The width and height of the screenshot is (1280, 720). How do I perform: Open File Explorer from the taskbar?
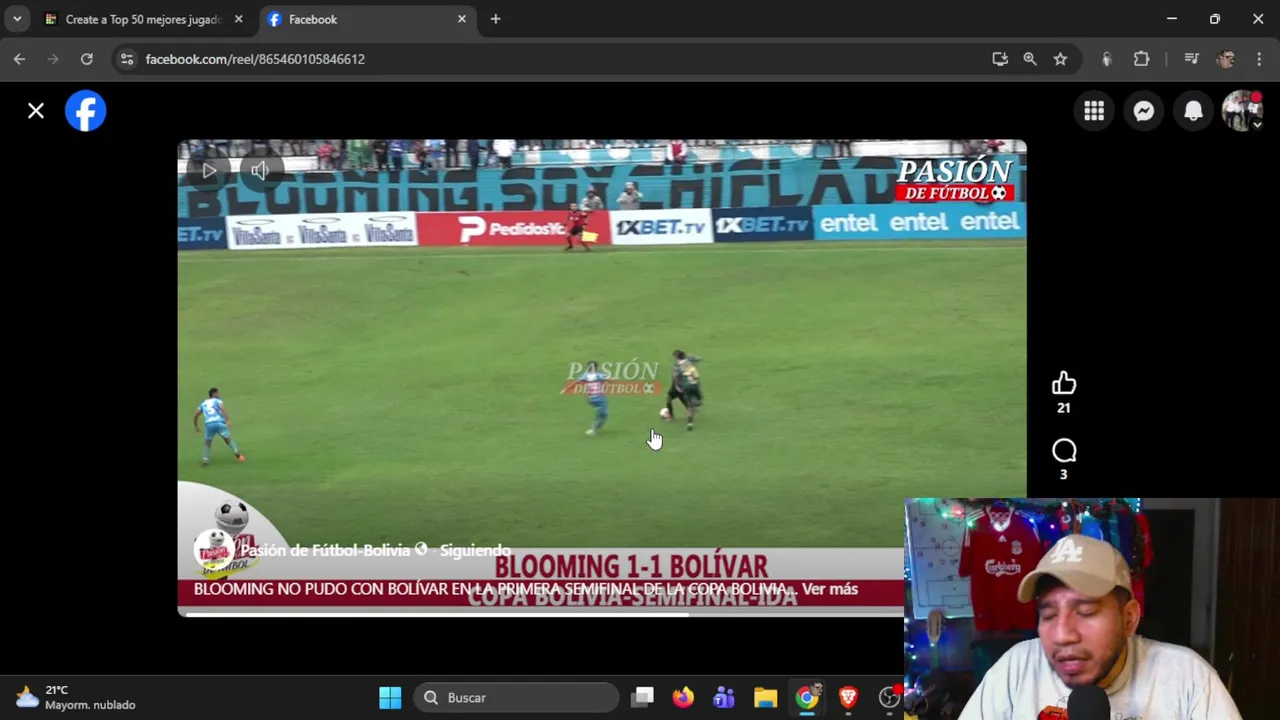[765, 698]
